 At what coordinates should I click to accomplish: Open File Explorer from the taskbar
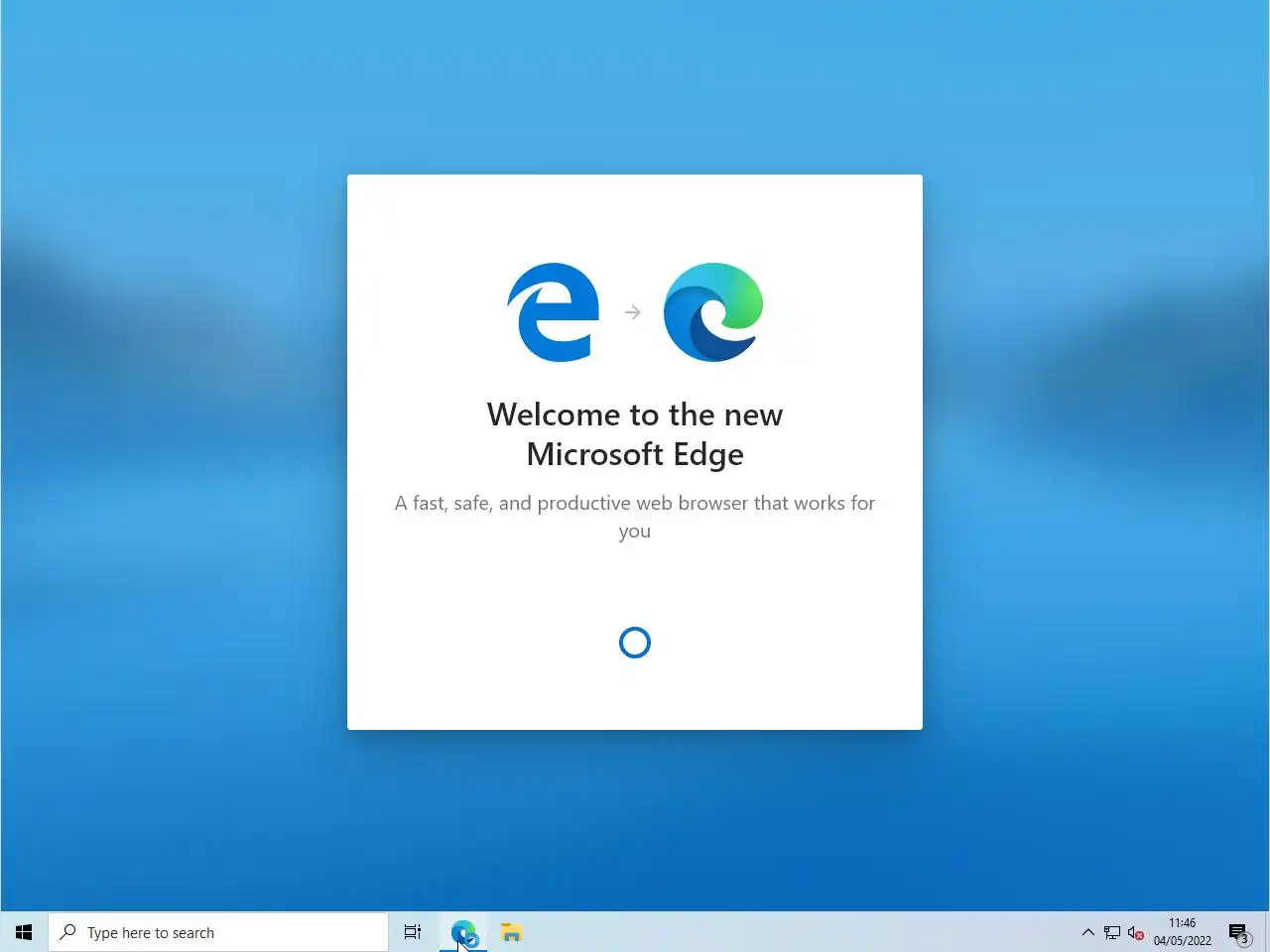[512, 932]
